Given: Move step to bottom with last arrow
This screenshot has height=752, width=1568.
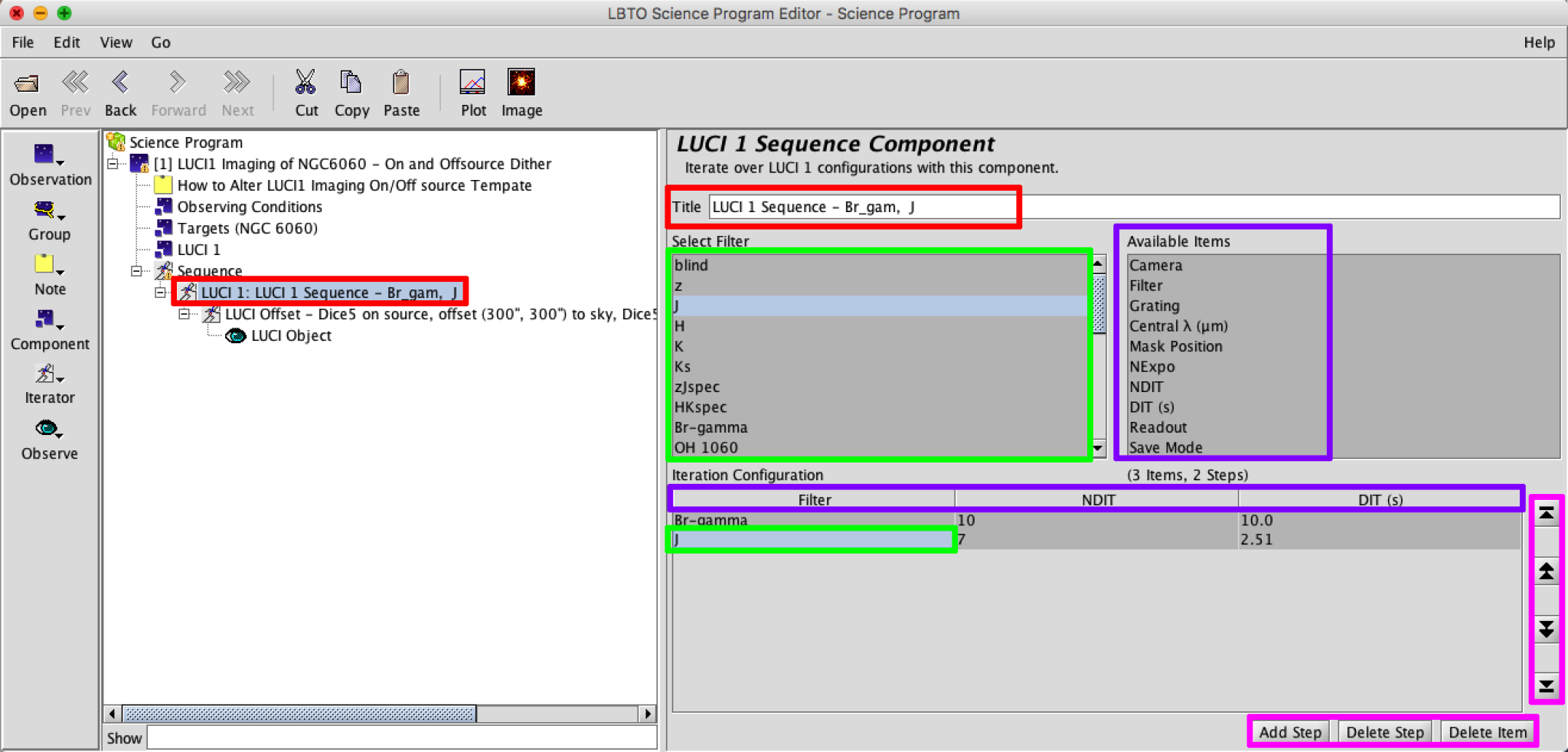Looking at the screenshot, I should [x=1547, y=685].
